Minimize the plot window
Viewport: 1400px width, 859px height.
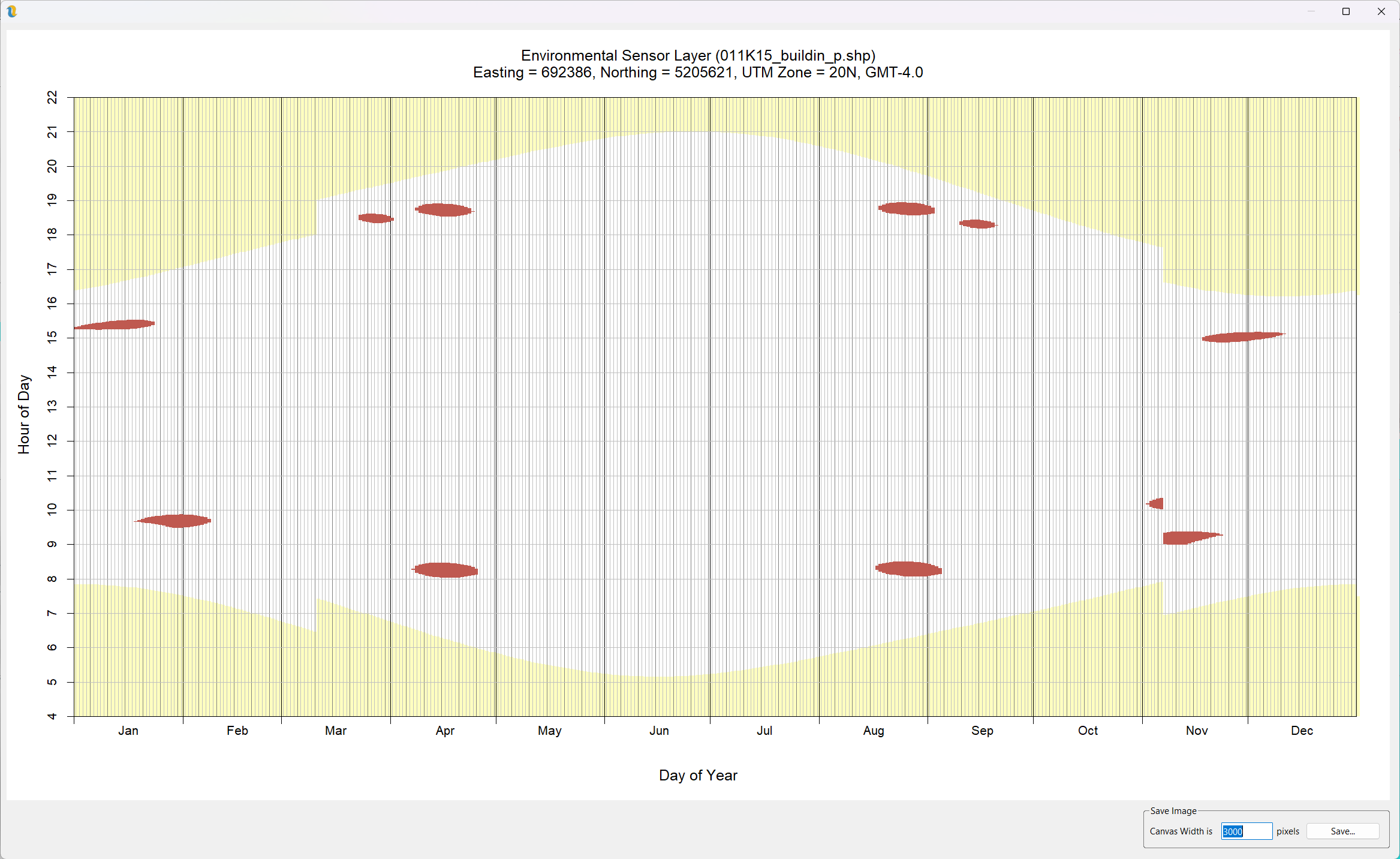click(1311, 11)
